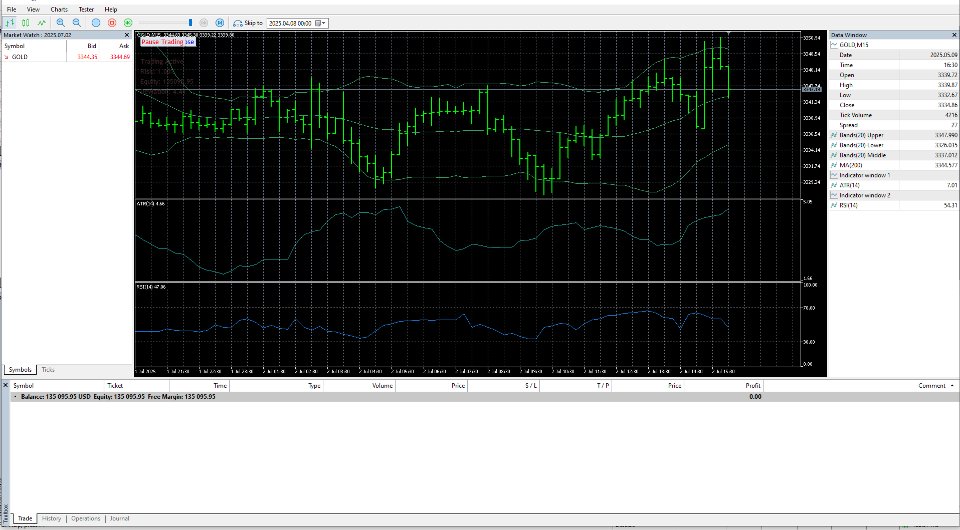Switch chart to bar chart display
960x530 pixels.
[x=9, y=23]
